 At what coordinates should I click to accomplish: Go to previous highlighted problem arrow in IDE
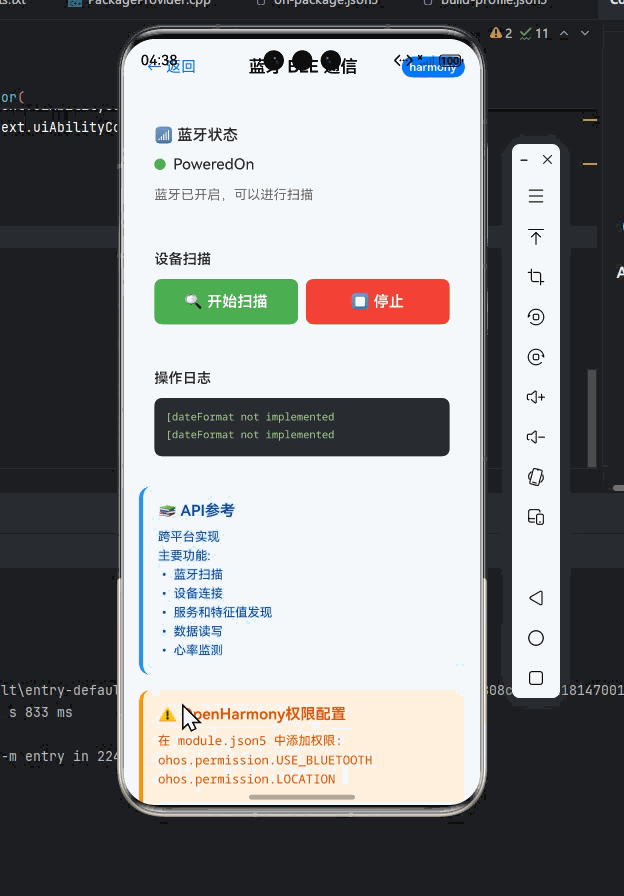[564, 34]
